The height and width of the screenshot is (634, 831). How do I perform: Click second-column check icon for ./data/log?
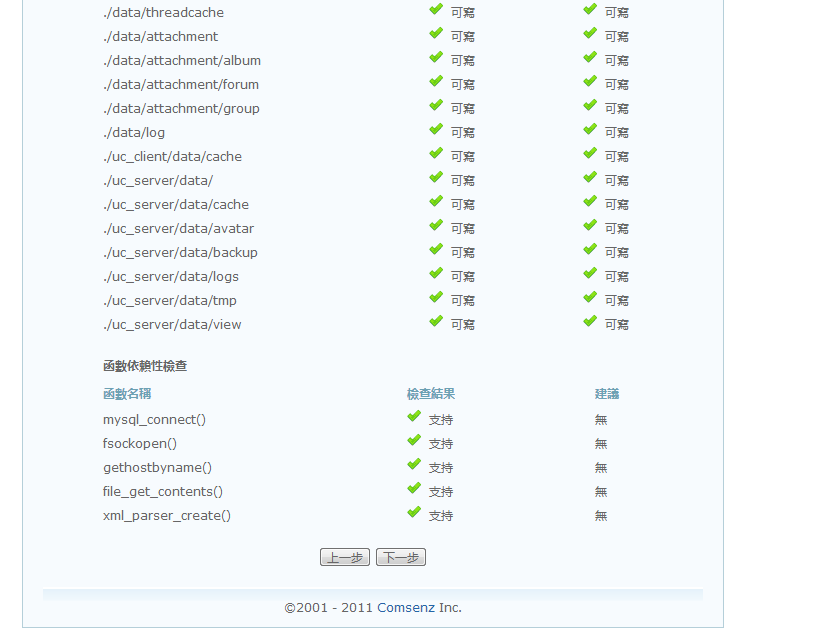pos(590,129)
